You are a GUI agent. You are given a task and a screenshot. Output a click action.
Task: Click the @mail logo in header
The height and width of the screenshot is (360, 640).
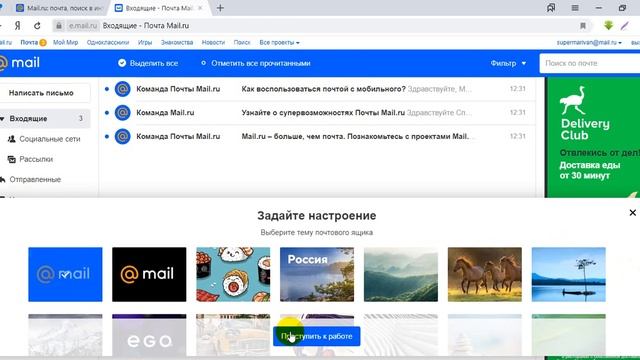tap(20, 63)
